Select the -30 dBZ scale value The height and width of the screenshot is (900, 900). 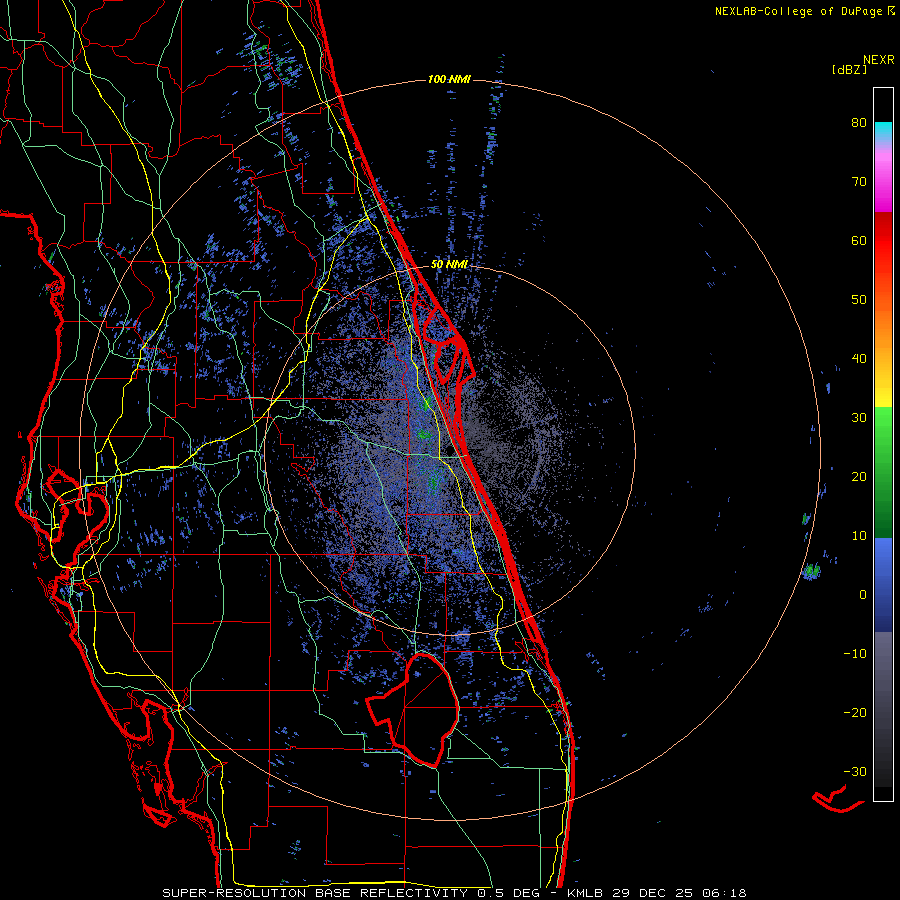point(855,771)
